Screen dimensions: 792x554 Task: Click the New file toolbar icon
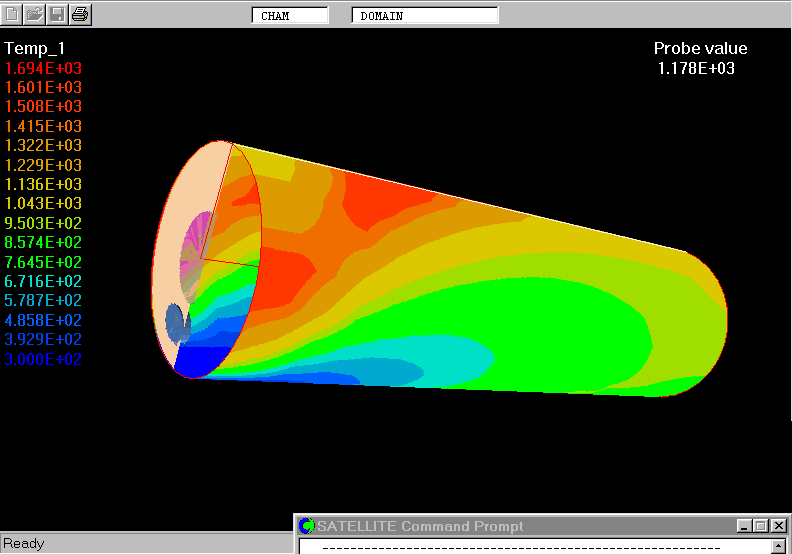[12, 14]
